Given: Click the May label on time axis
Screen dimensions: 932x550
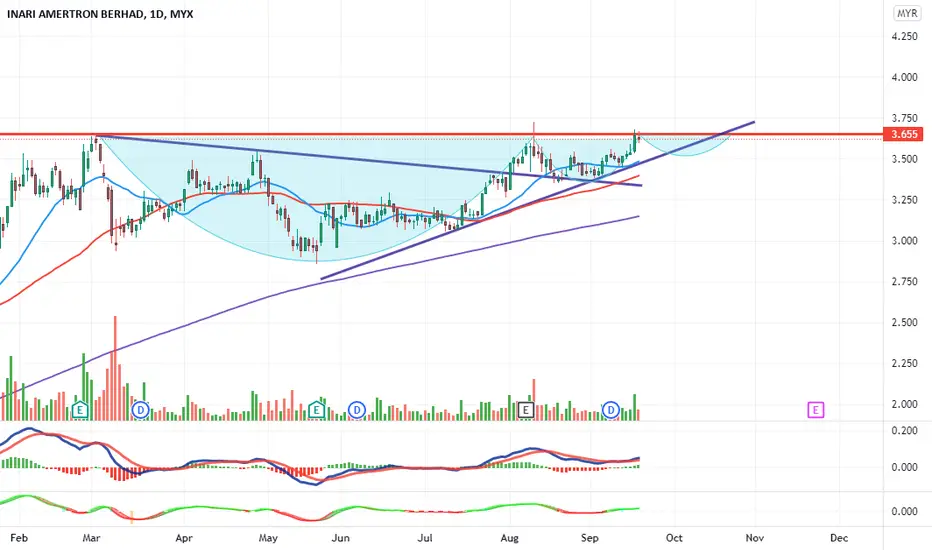Looking at the screenshot, I should [268, 538].
